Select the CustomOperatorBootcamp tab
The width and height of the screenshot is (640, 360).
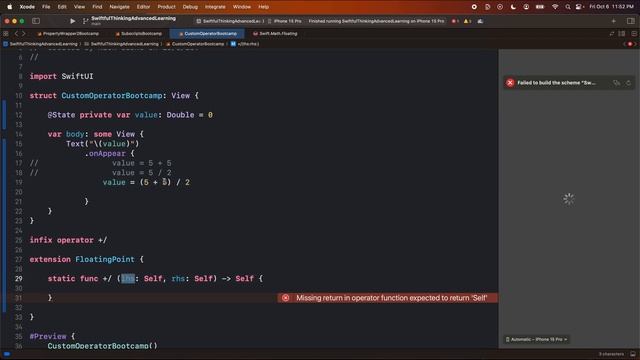208,33
